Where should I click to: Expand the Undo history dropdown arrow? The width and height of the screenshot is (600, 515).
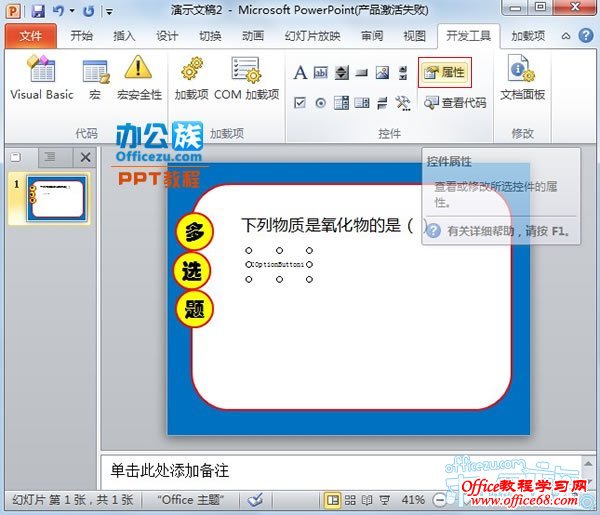[x=74, y=11]
